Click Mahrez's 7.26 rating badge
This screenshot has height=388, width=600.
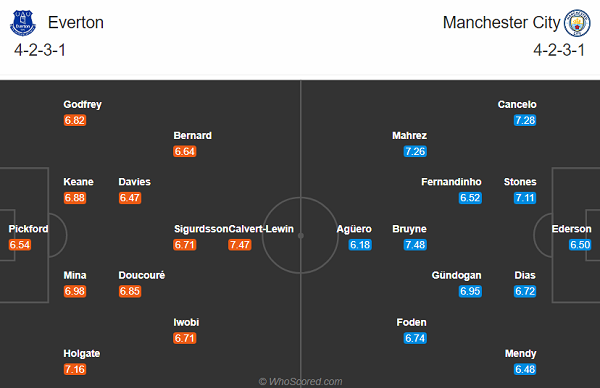[x=415, y=152]
